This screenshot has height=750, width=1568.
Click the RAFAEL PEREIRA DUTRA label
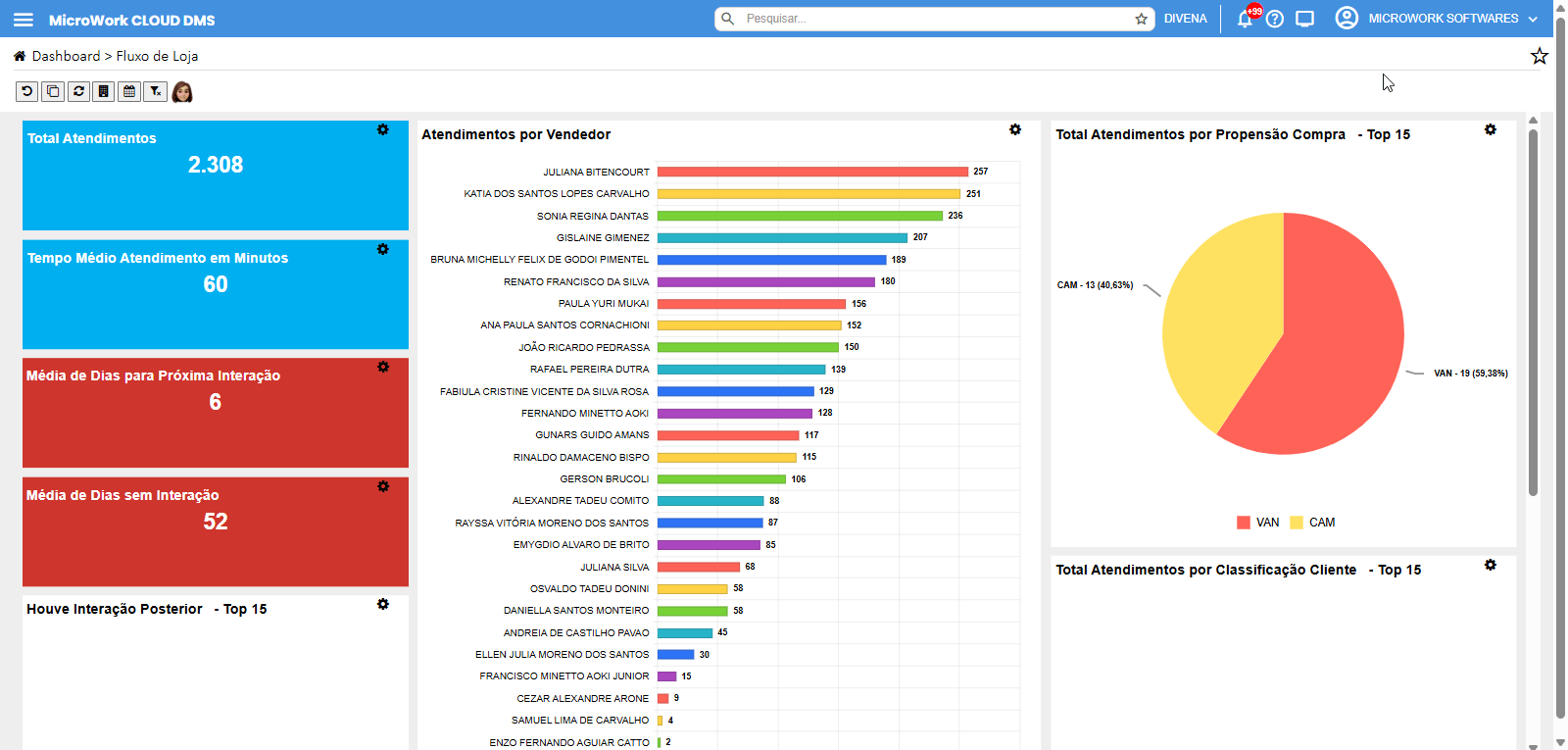(590, 370)
